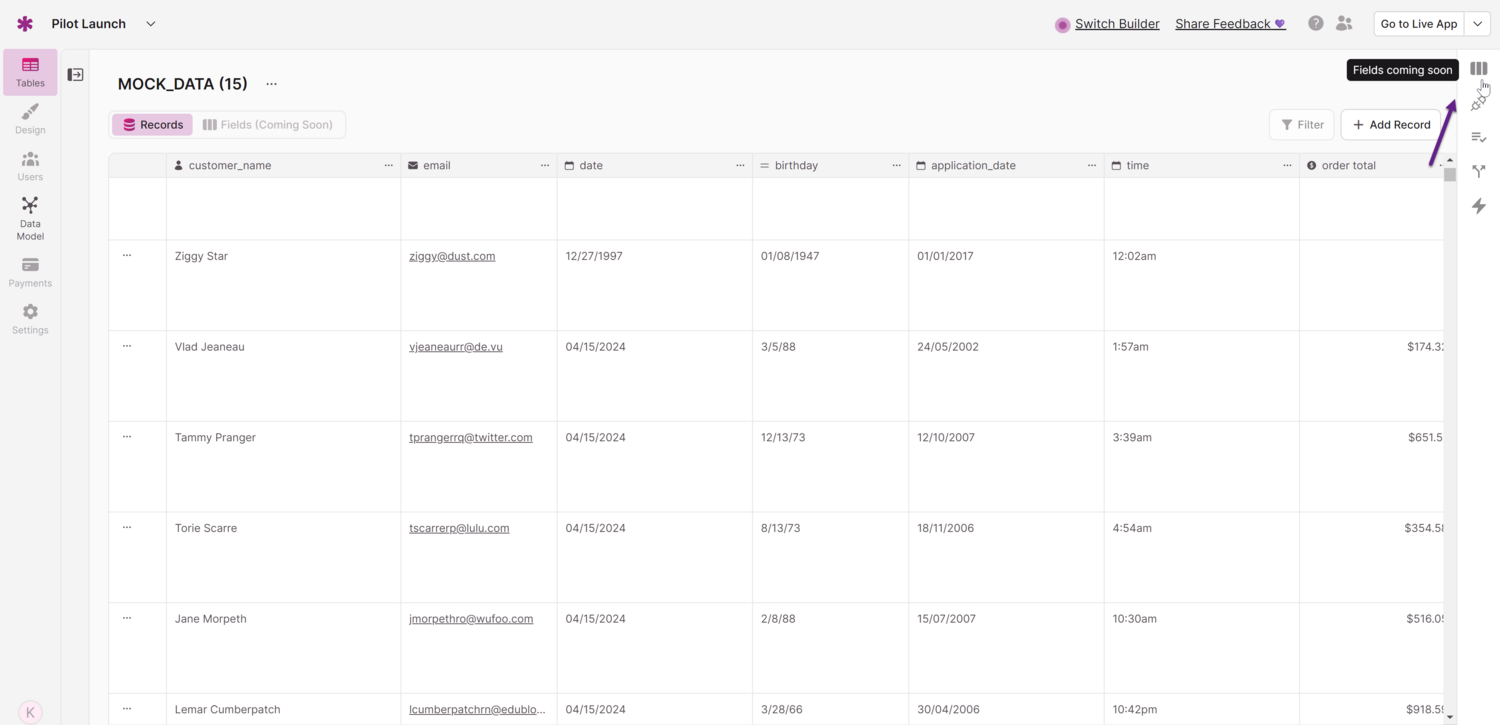Click the lightning bolt icon in the right panel
The width and height of the screenshot is (1500, 725).
(1478, 206)
